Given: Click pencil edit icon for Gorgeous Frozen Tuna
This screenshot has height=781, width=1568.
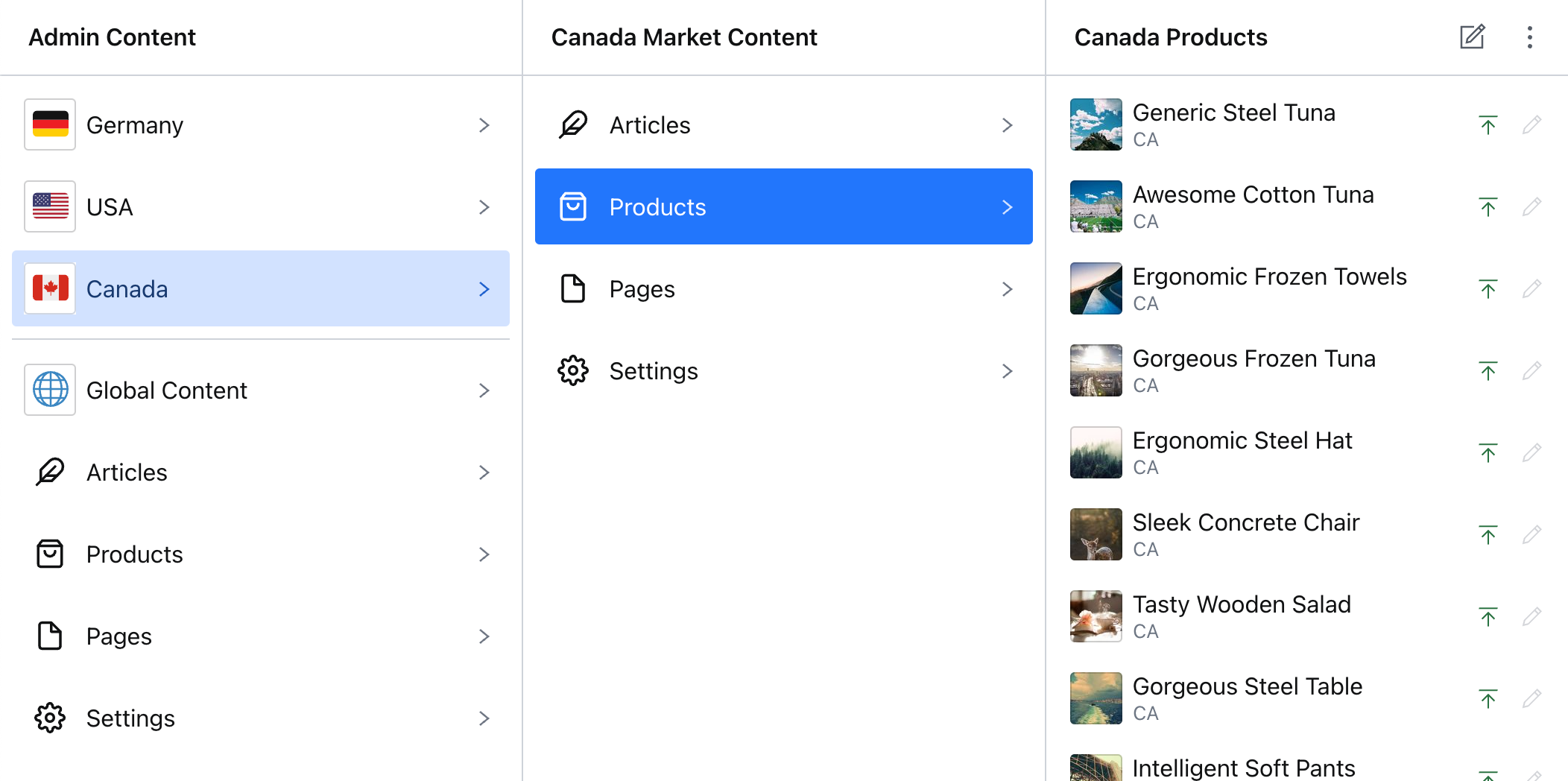Looking at the screenshot, I should (x=1531, y=371).
